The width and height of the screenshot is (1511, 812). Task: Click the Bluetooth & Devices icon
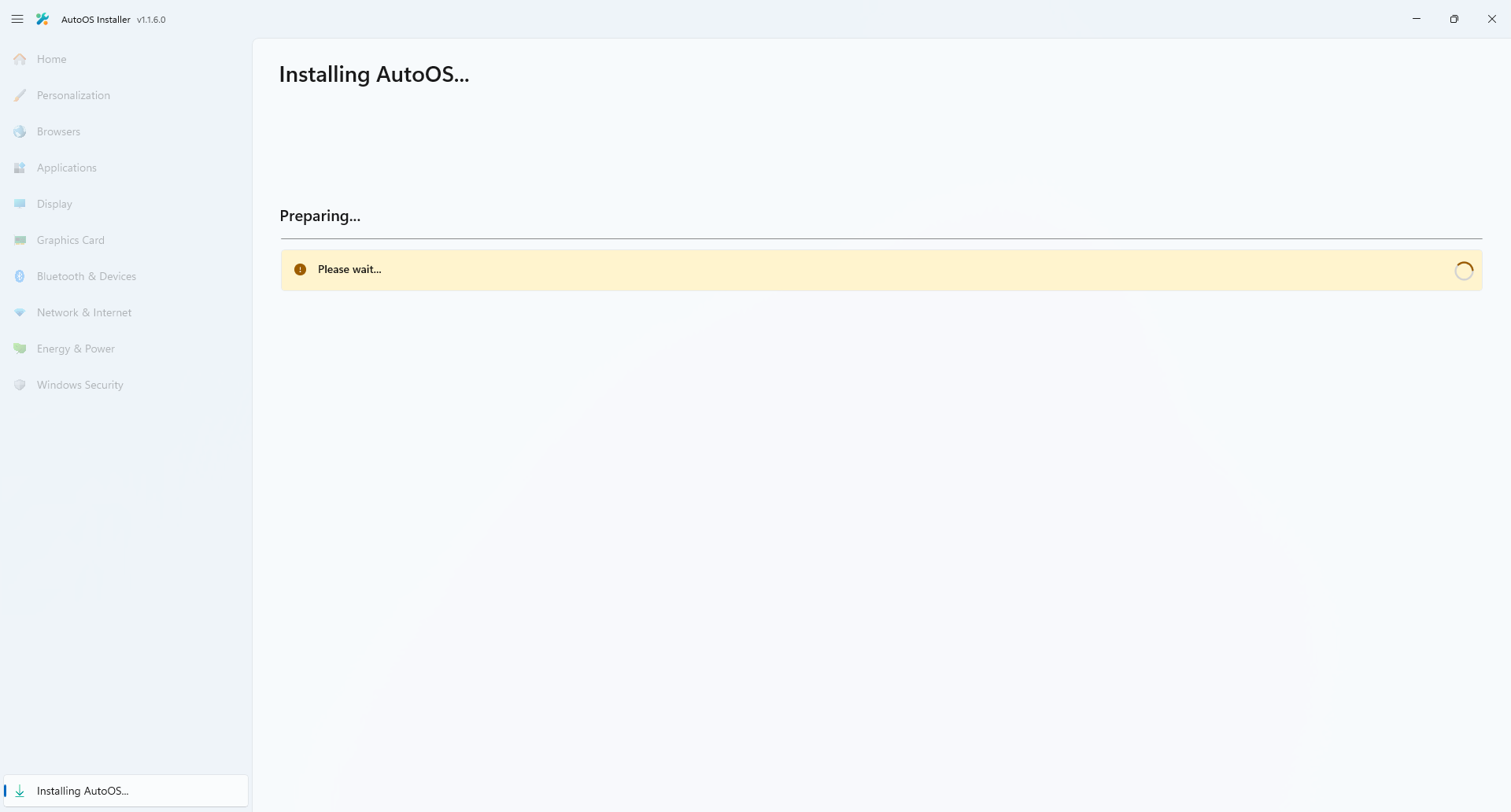20,276
